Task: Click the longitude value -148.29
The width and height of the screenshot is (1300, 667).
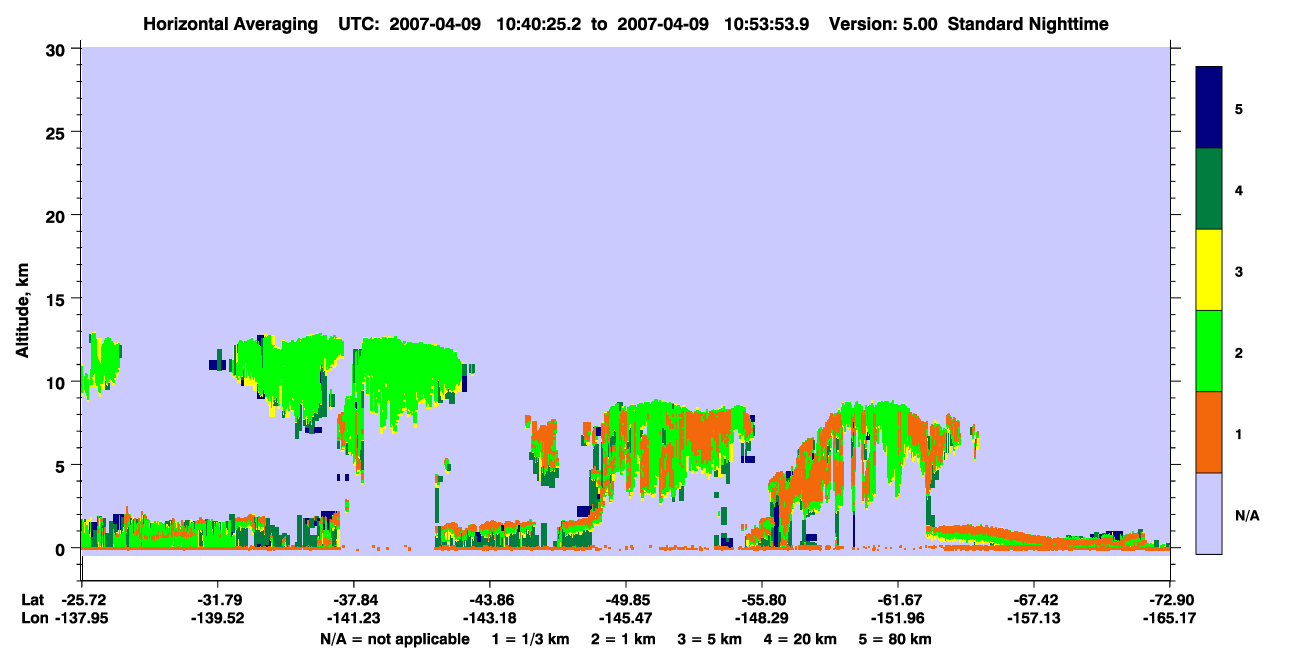Action: point(761,618)
